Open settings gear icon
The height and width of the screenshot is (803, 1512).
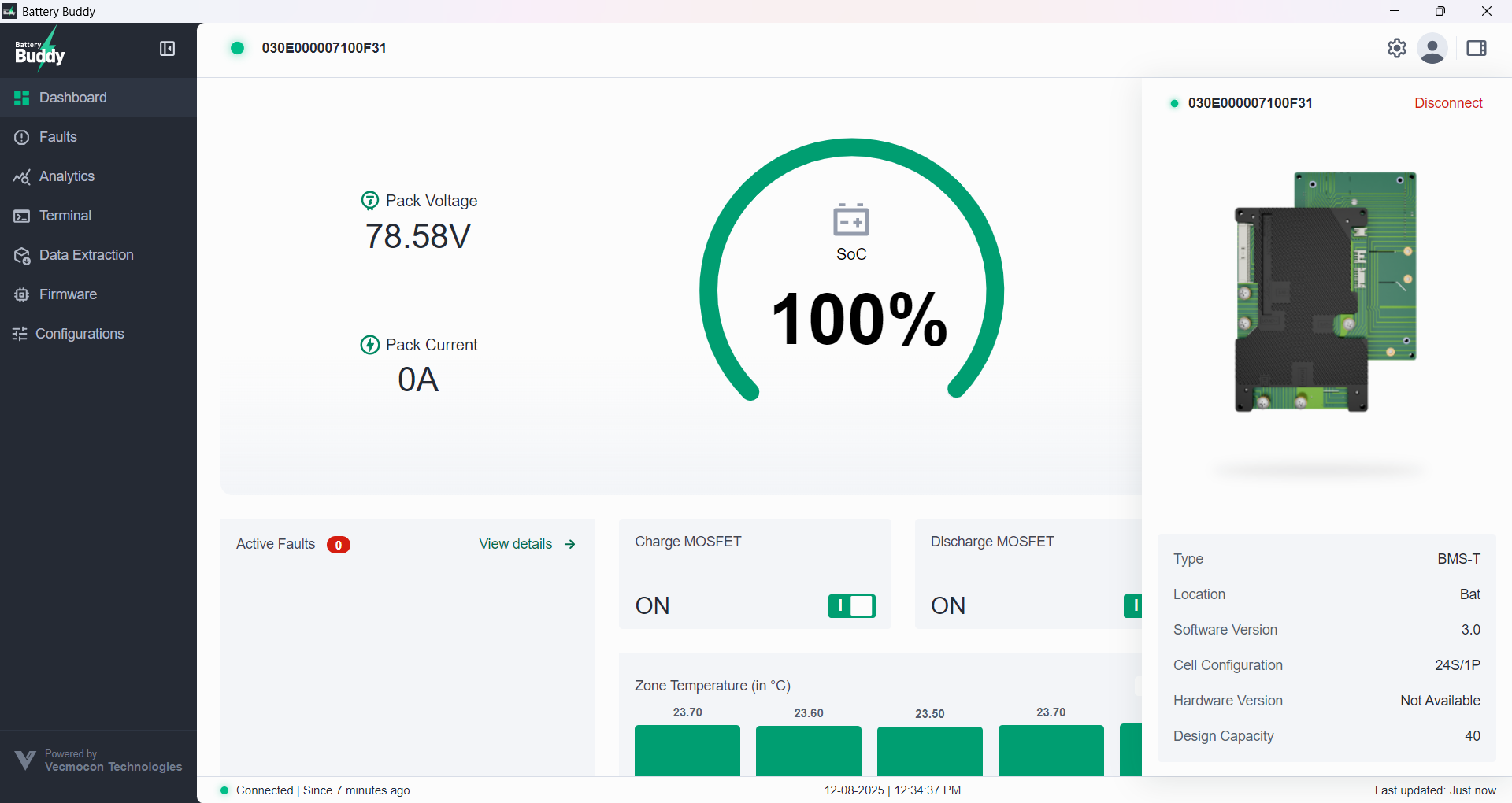click(1396, 48)
